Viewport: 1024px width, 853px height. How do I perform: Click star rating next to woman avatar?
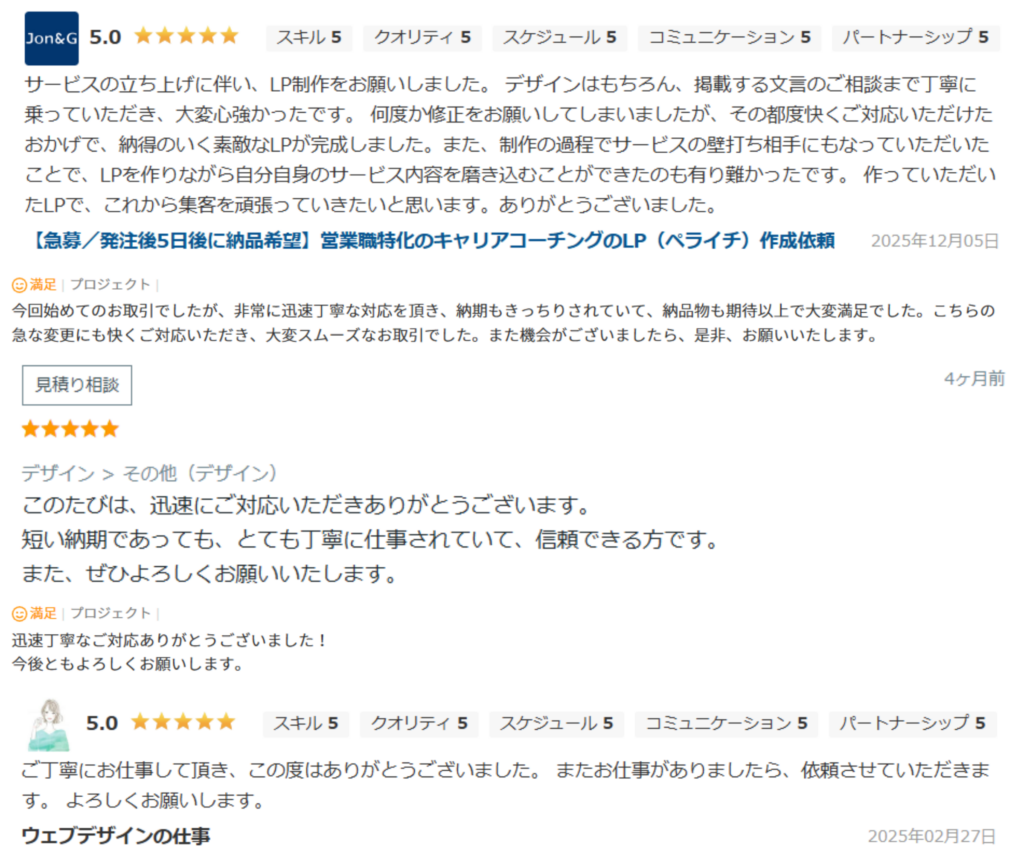[x=183, y=722]
